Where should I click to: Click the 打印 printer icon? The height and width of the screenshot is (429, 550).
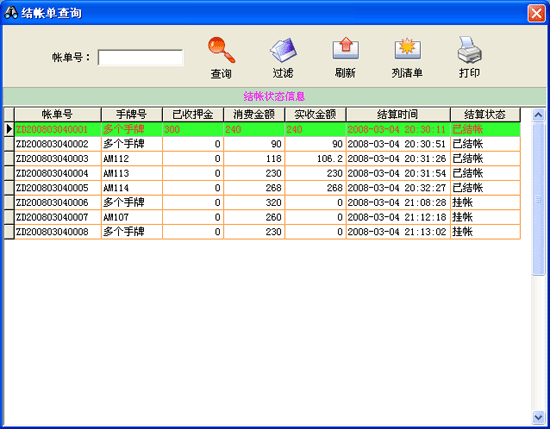pyautogui.click(x=469, y=50)
